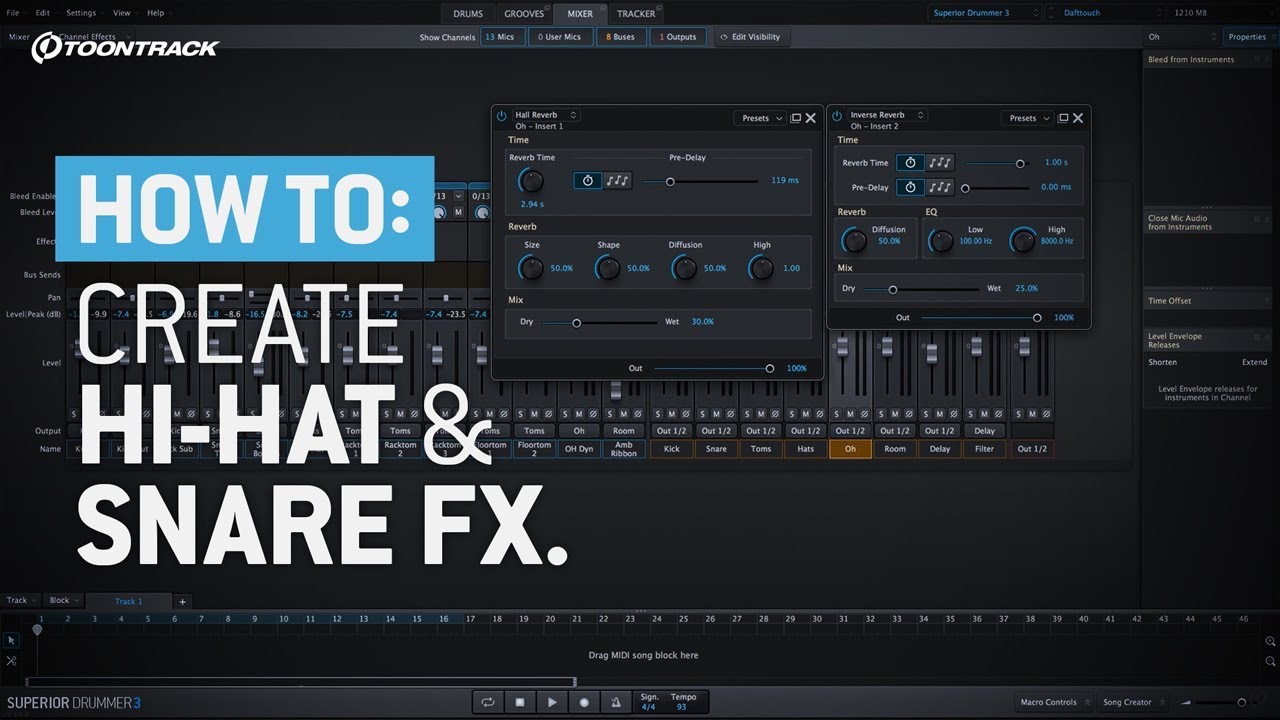
Task: Click the record transport button
Action: (584, 702)
